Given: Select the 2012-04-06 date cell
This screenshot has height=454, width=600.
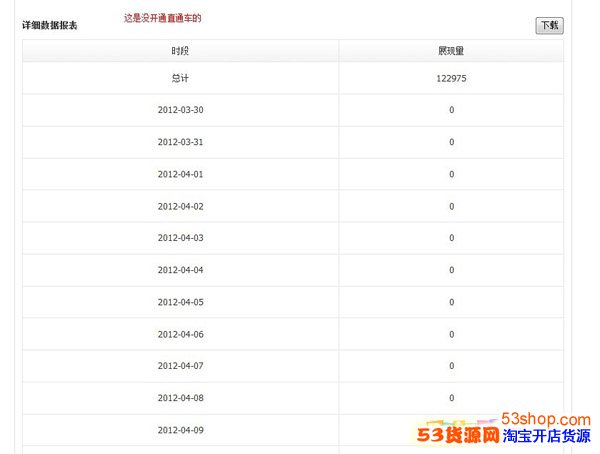Looking at the screenshot, I should pyautogui.click(x=181, y=334).
